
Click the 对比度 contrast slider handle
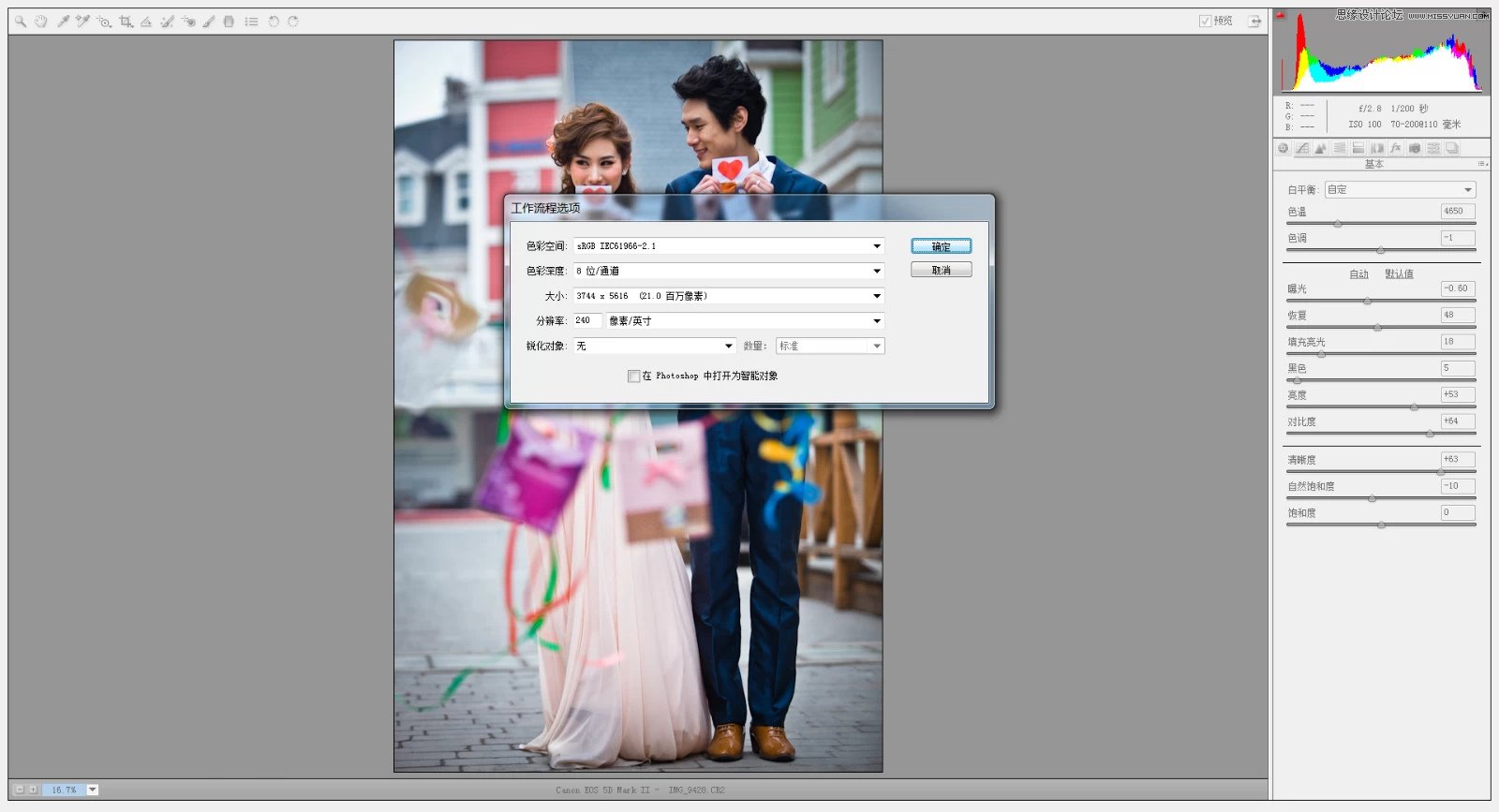pos(1430,434)
